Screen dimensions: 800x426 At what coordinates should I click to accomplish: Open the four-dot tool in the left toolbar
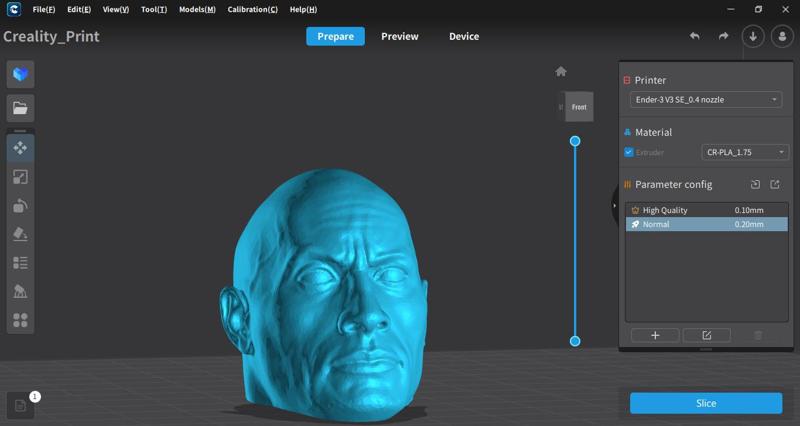click(x=20, y=320)
